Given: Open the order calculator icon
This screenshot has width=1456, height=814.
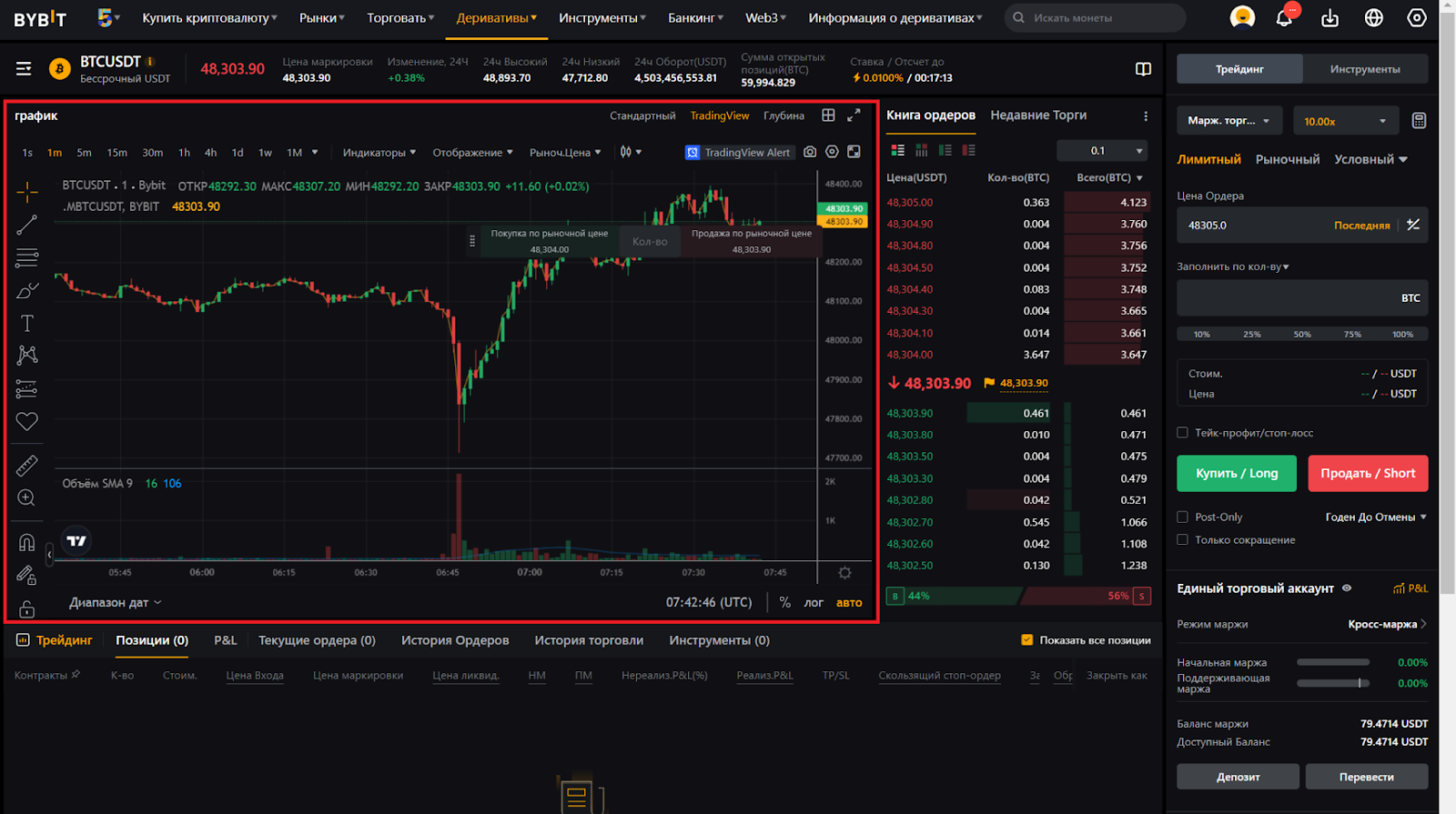Looking at the screenshot, I should (1419, 121).
